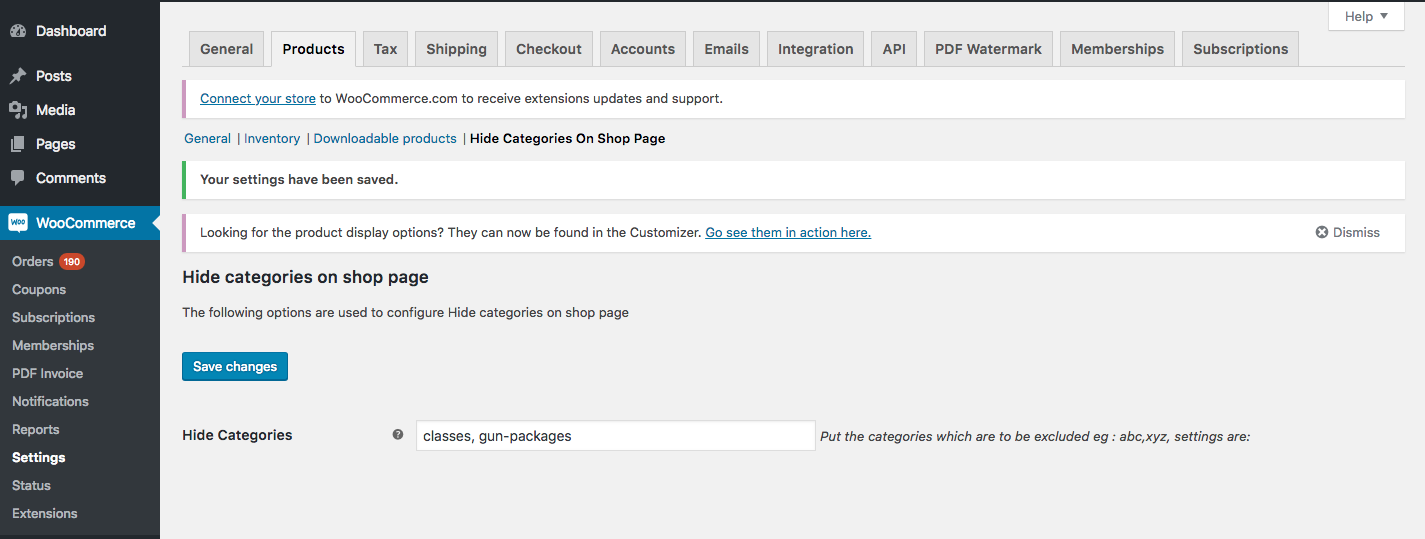This screenshot has width=1425, height=539.
Task: Click the Posts pushpin icon
Action: point(18,76)
